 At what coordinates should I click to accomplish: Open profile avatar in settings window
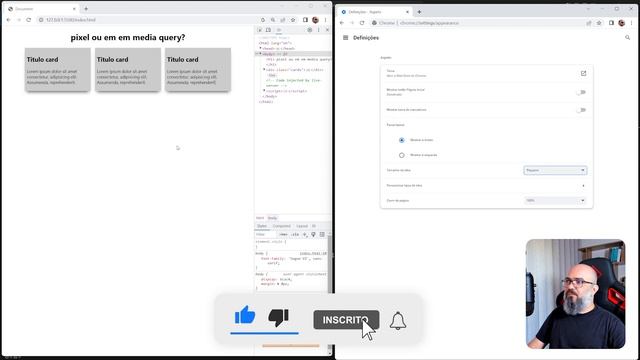coord(621,23)
